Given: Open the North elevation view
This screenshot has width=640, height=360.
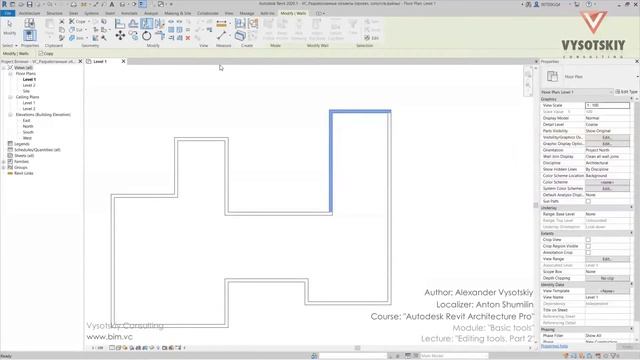Looking at the screenshot, I should [x=28, y=127].
